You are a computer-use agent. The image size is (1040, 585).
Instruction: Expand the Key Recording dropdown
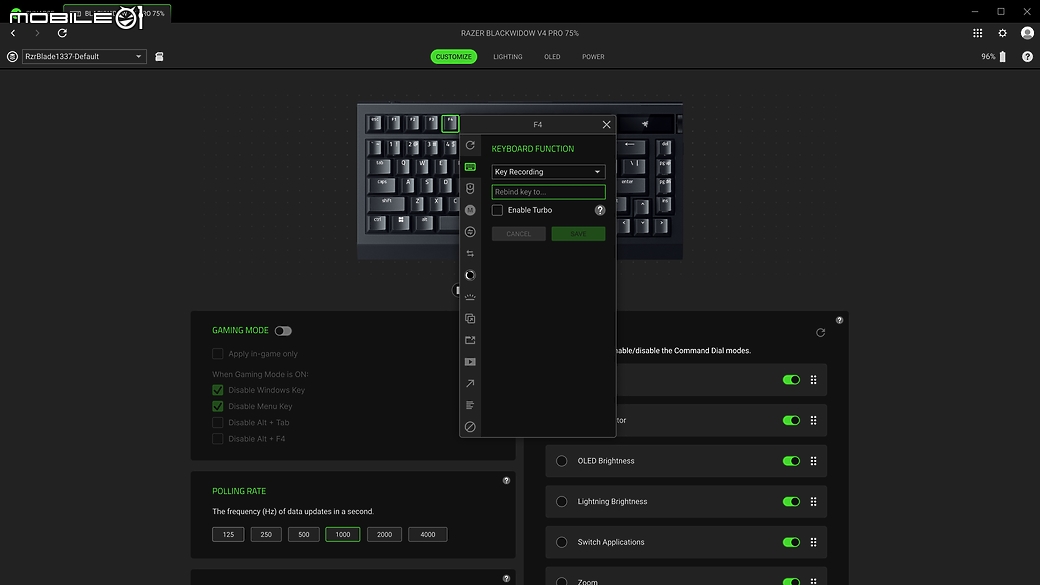pyautogui.click(x=549, y=172)
